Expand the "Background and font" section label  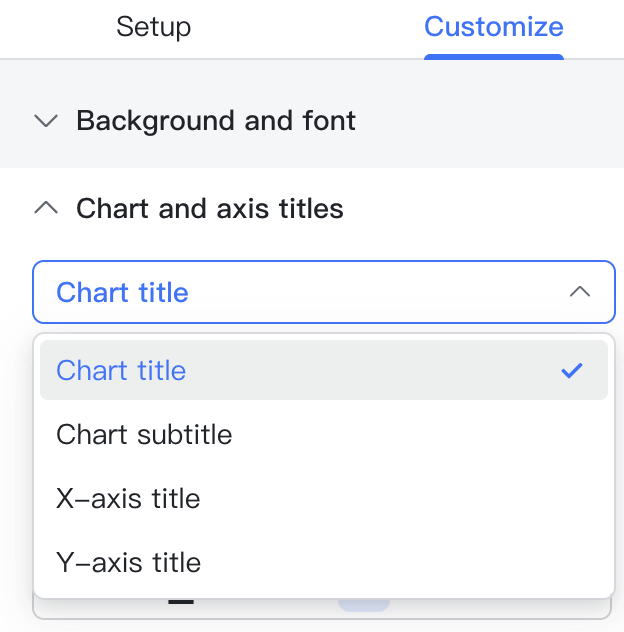pos(215,122)
